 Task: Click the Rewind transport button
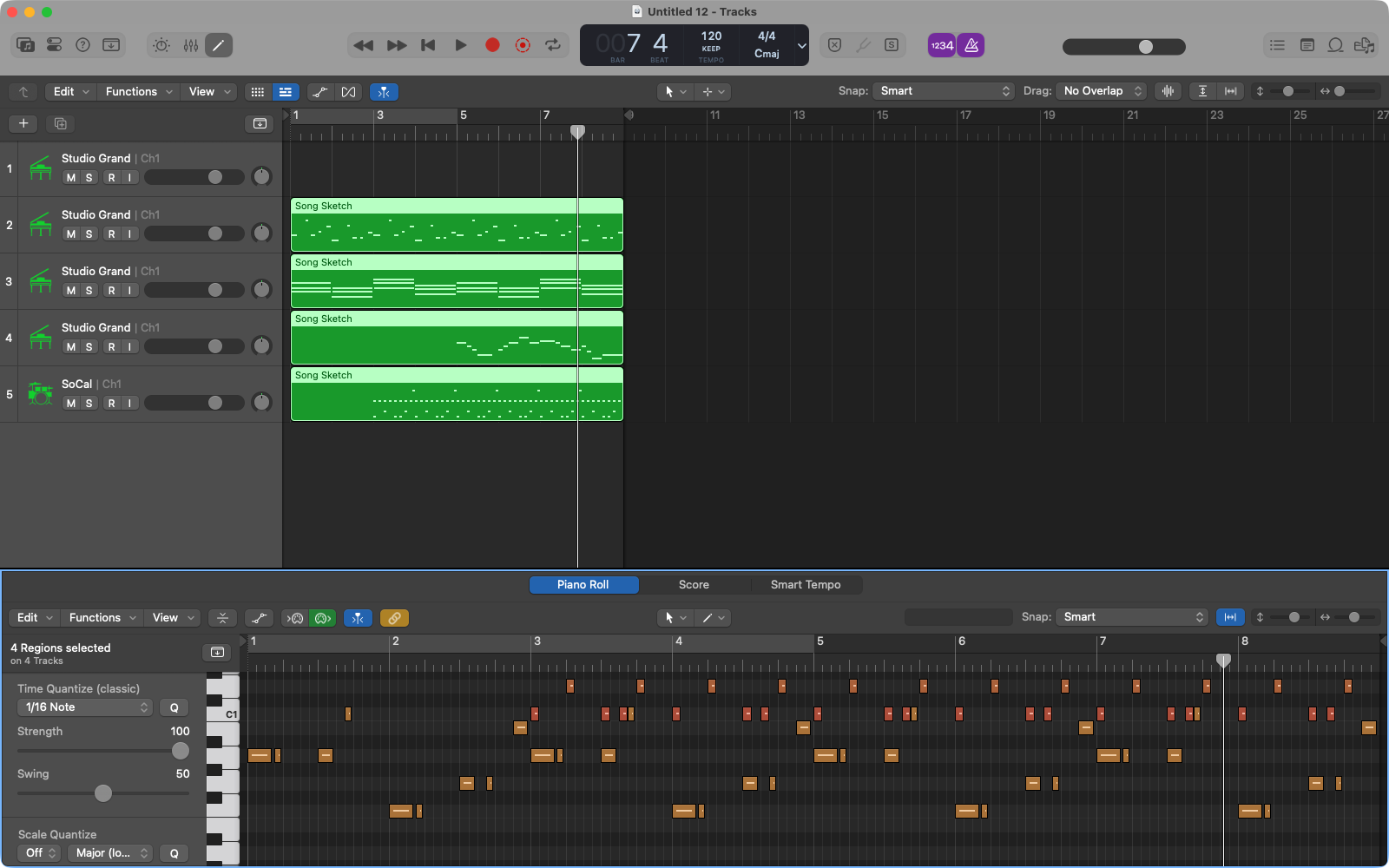click(x=364, y=45)
